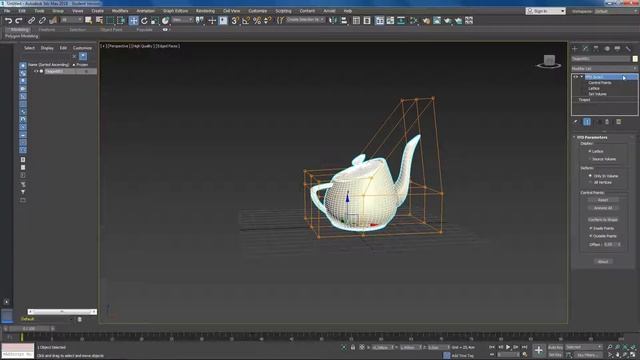Toggle the Angle Snap icon
The width and height of the screenshot is (640, 360).
[246, 20]
